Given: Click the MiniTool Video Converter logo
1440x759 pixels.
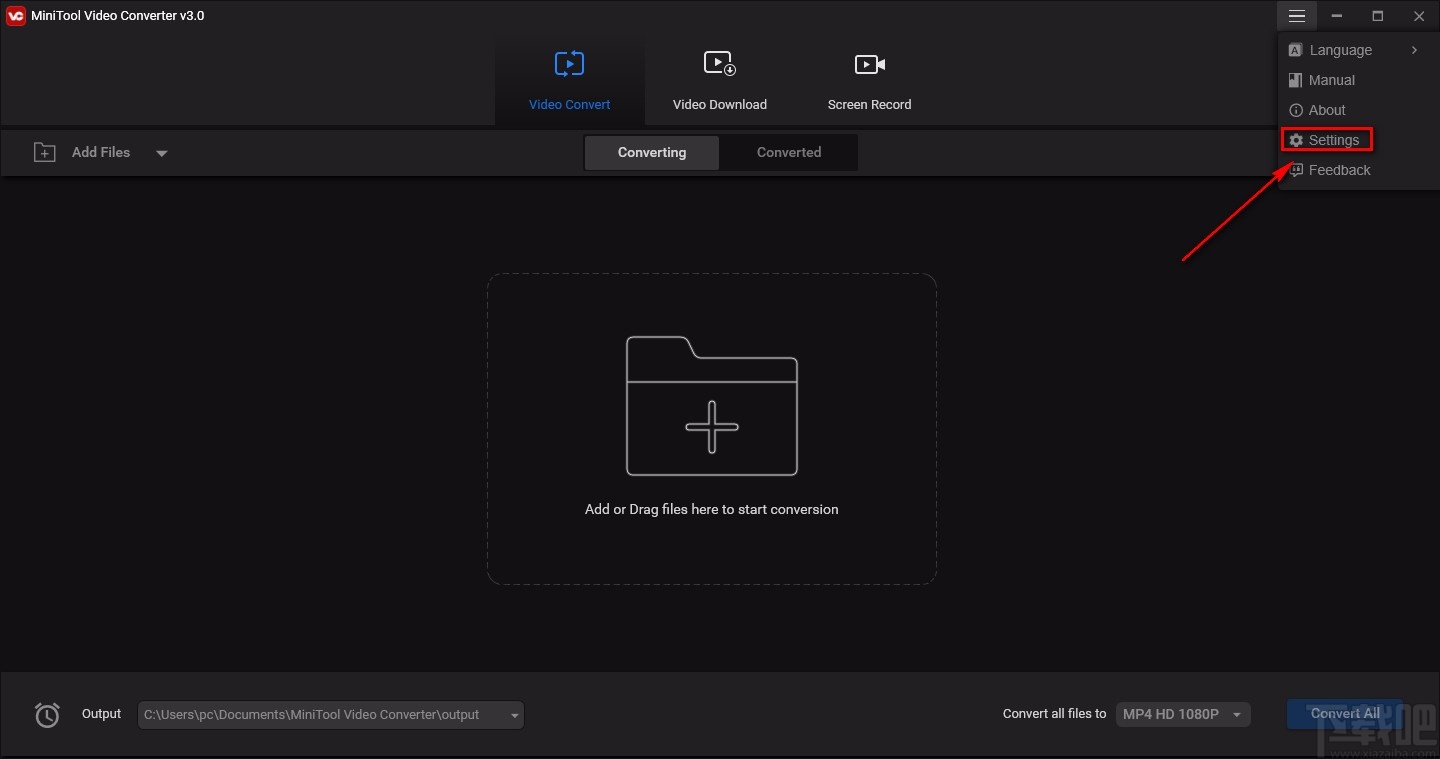Looking at the screenshot, I should 15,15.
